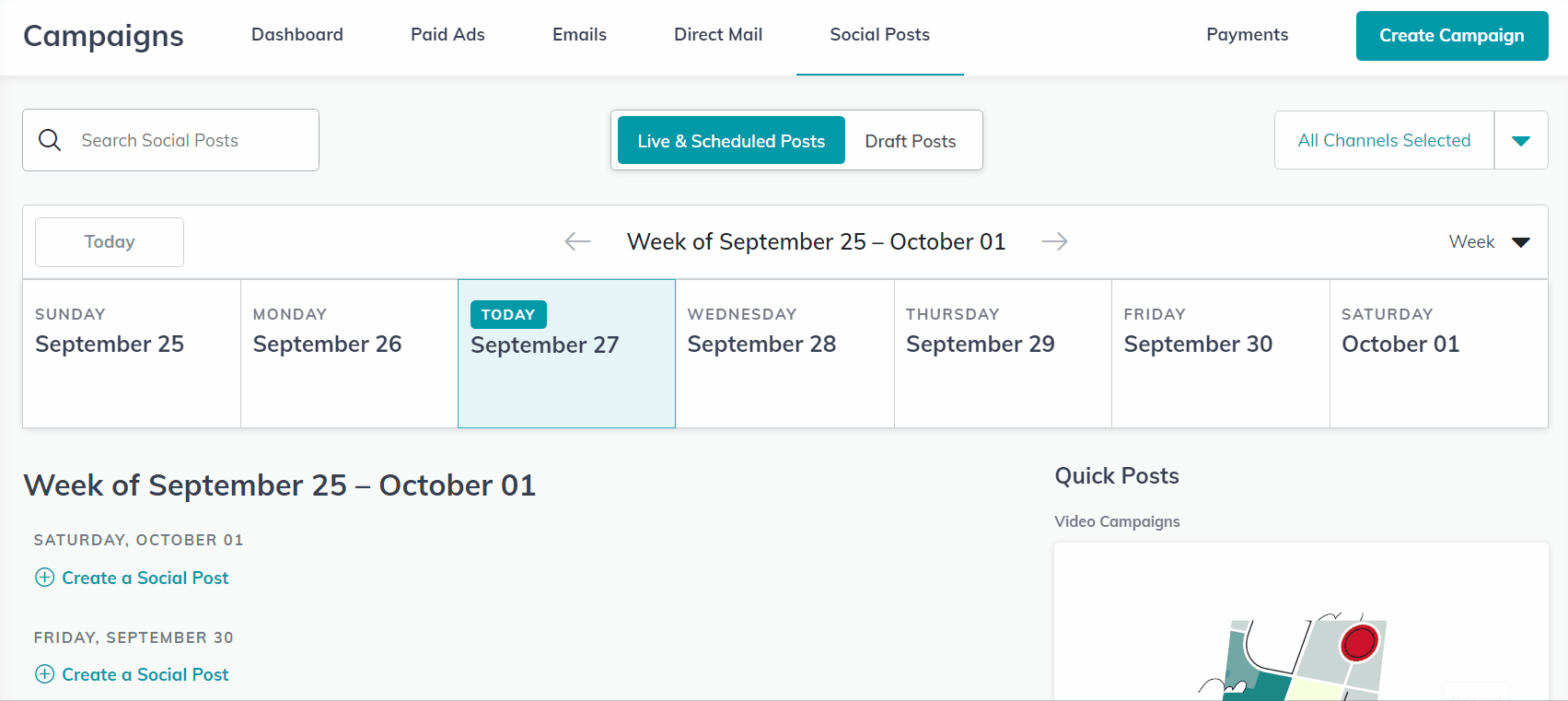Click plus icon for Friday, September 30

click(x=44, y=674)
